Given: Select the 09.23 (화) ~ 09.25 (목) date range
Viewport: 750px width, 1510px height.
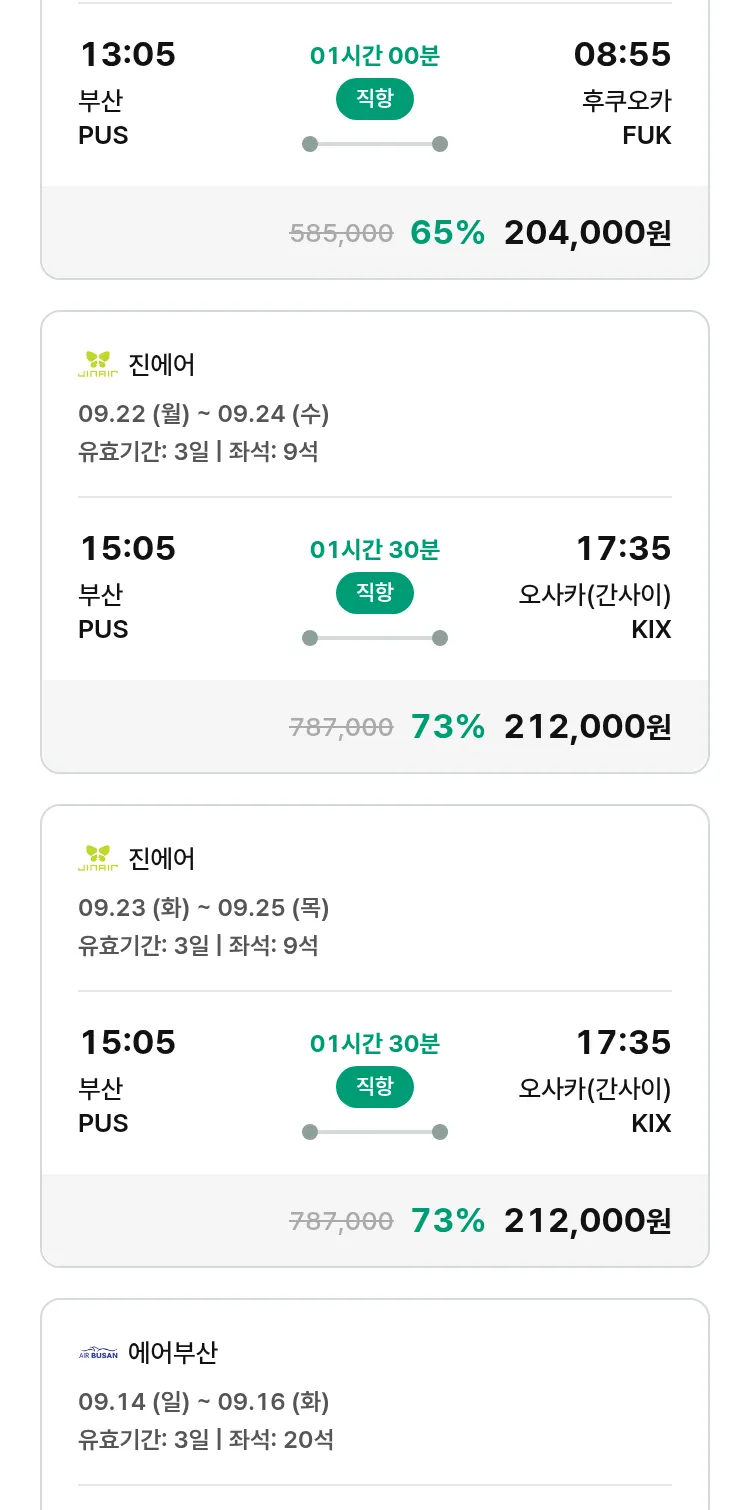Looking at the screenshot, I should point(203,908).
